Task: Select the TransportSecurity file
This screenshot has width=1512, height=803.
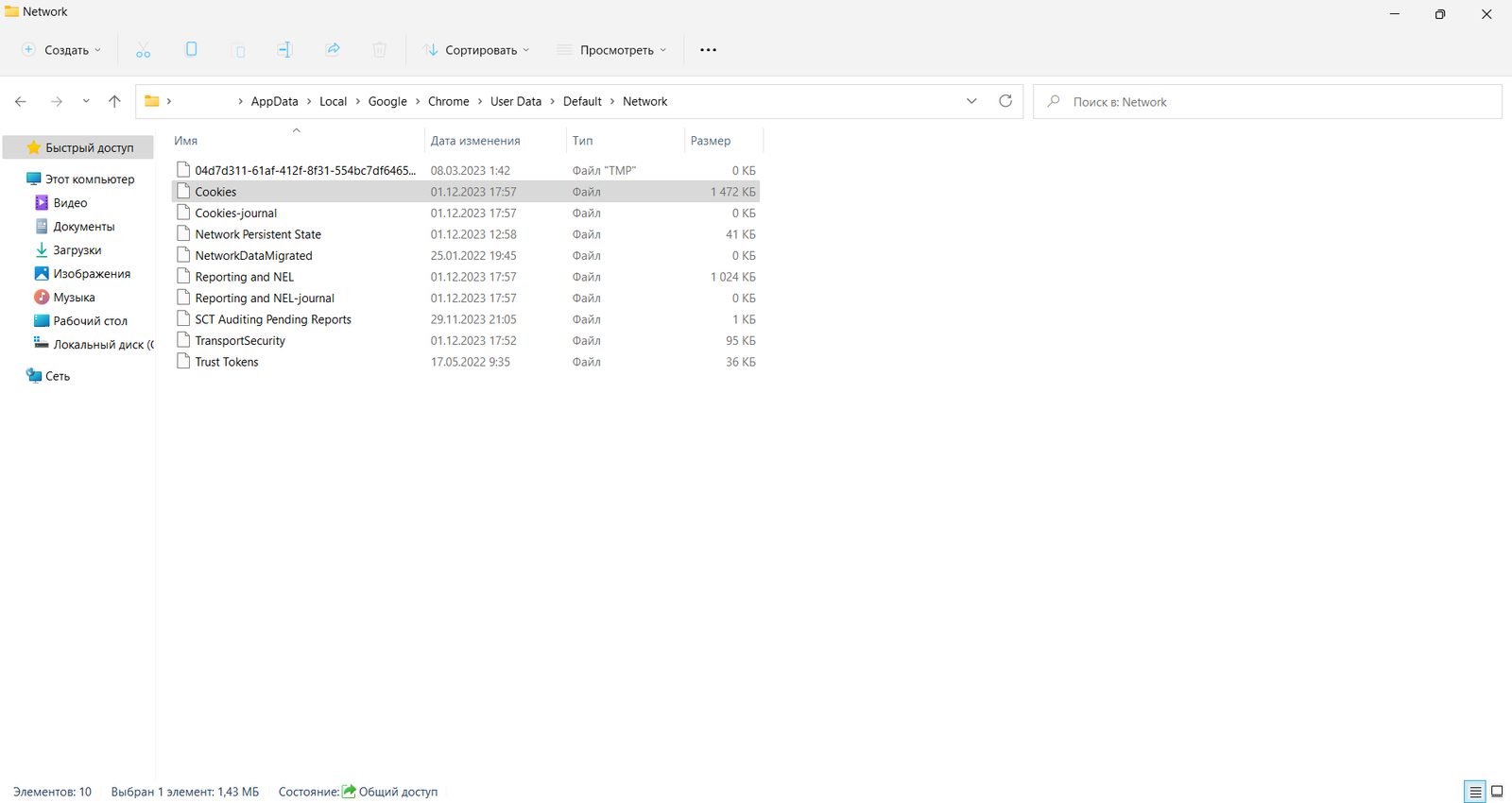Action: pos(240,341)
